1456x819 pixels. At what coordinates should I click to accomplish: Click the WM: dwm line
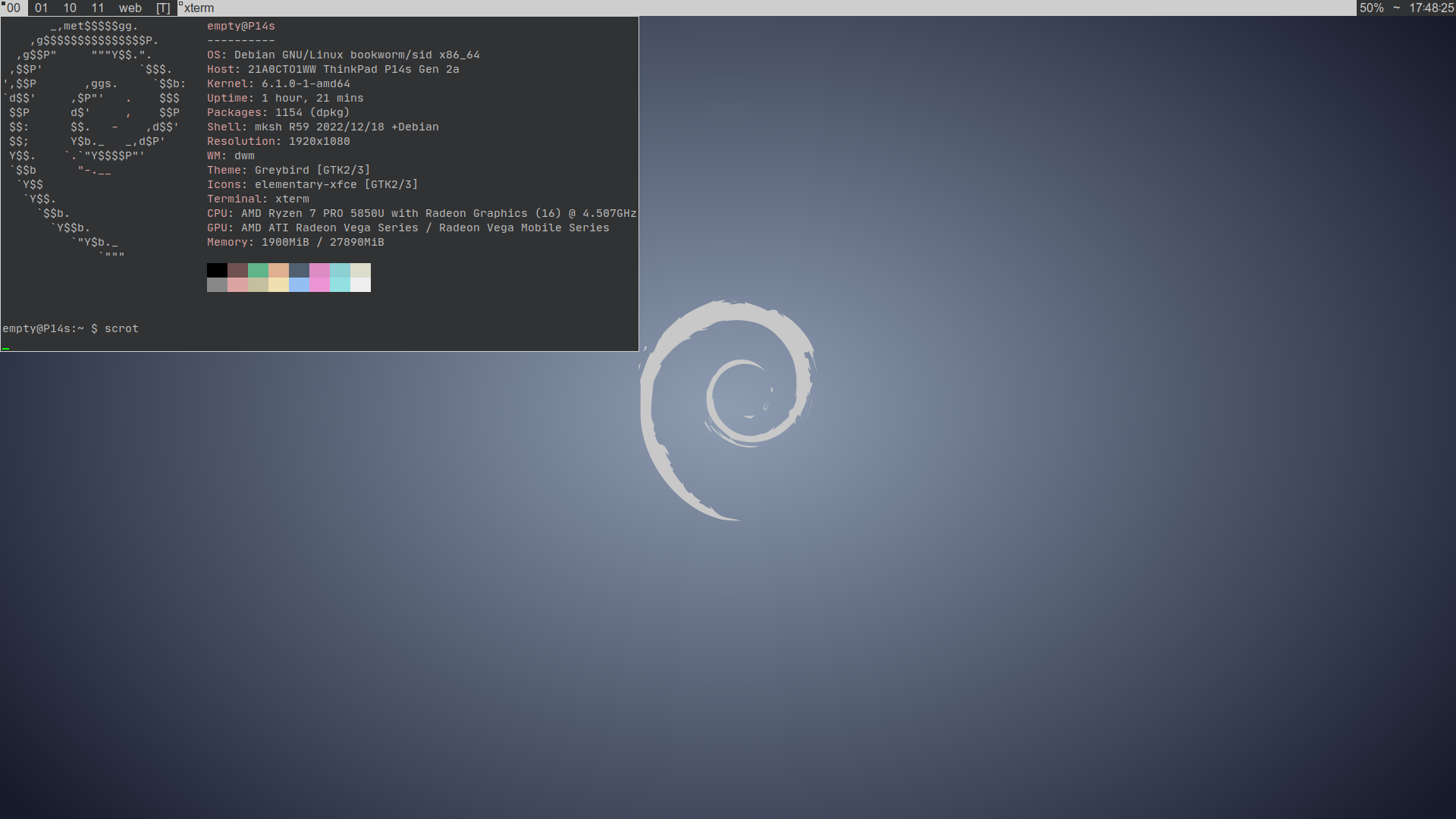[x=231, y=155]
